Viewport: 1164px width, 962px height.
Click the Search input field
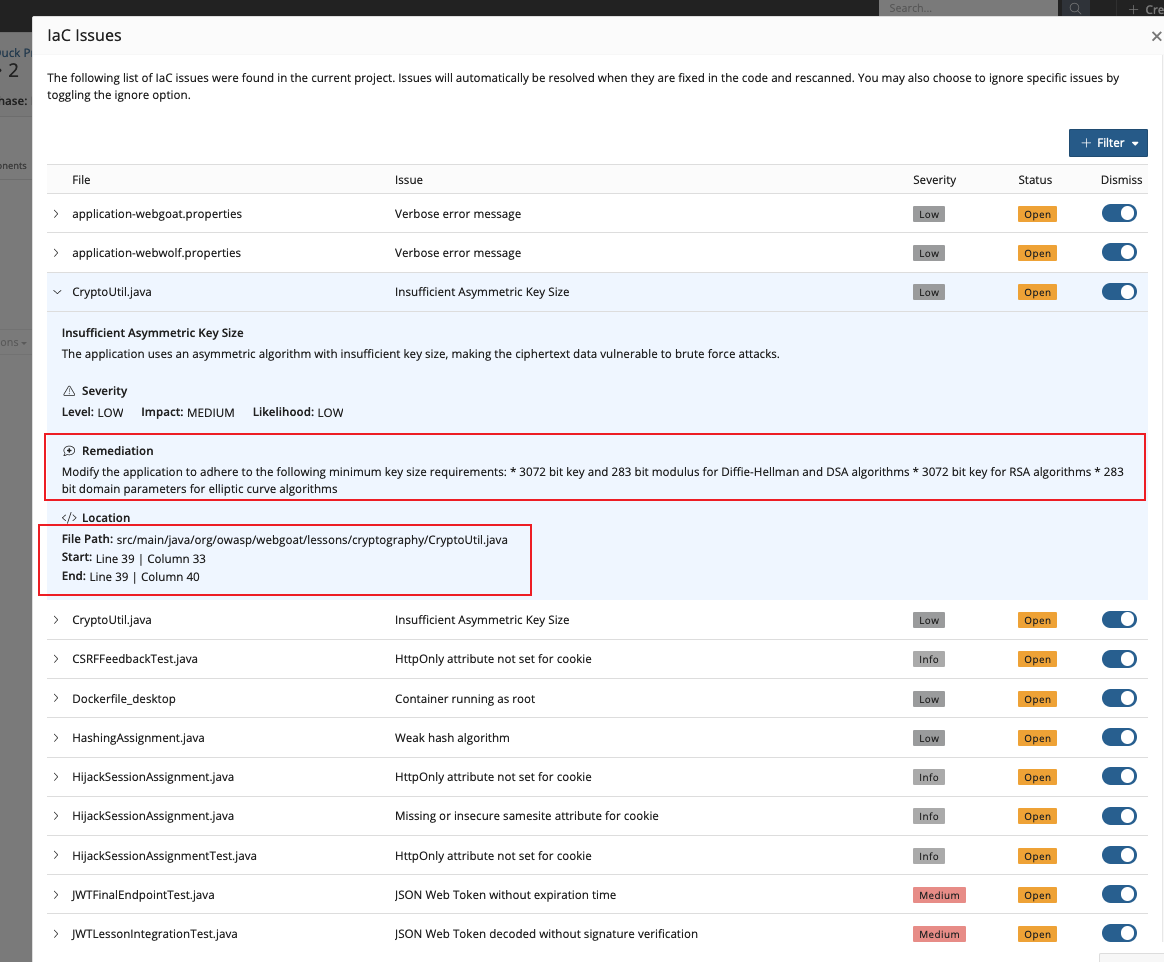point(968,8)
